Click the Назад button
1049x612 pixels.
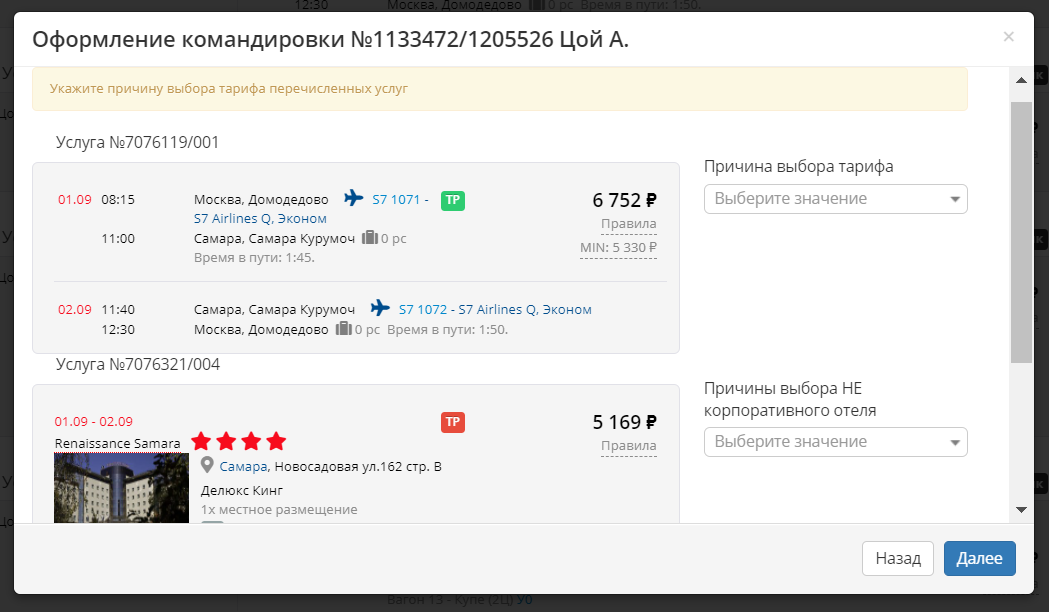tap(897, 559)
